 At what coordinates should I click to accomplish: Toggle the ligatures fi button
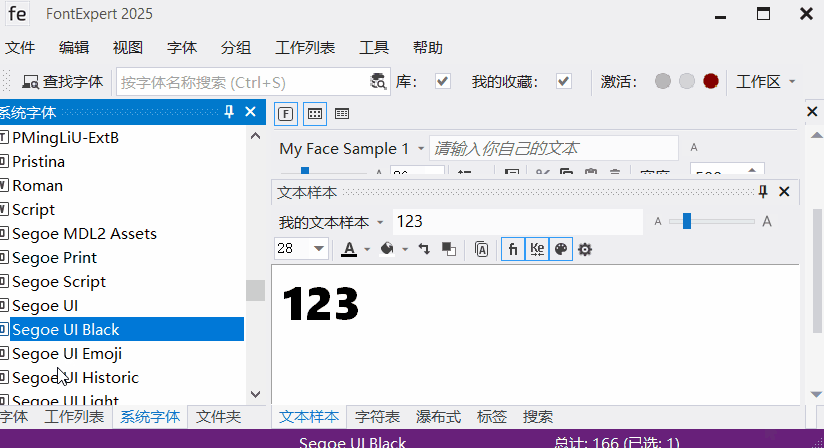tap(513, 249)
